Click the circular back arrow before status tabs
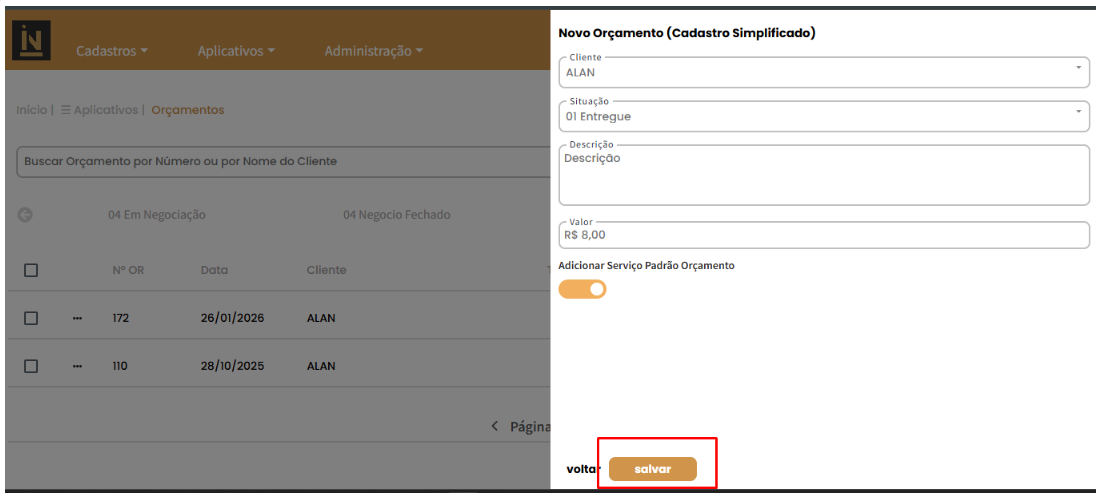The height and width of the screenshot is (496, 1096). tap(26, 215)
